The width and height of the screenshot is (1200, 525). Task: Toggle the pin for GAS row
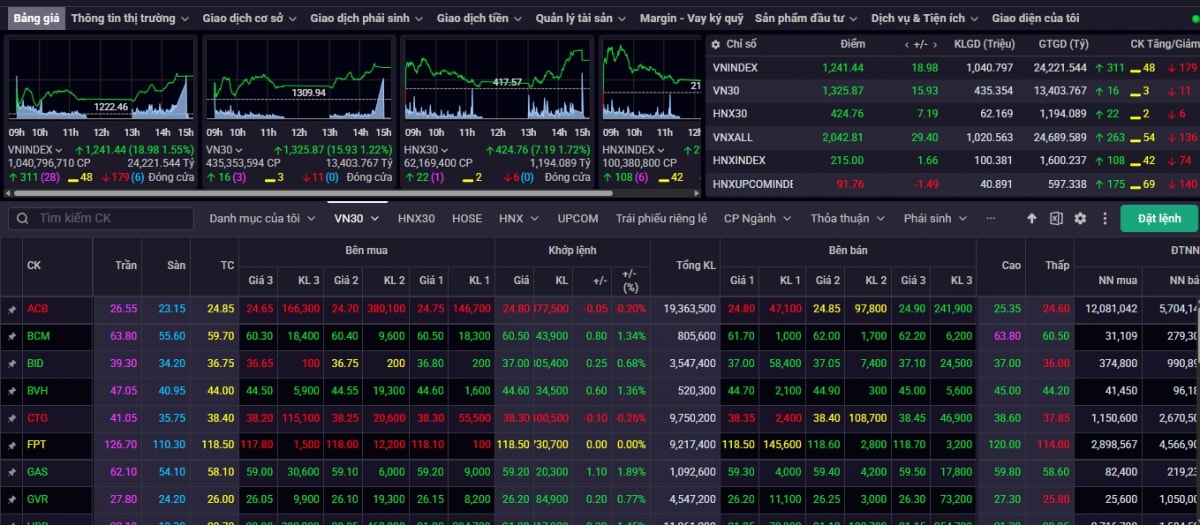(x=12, y=472)
